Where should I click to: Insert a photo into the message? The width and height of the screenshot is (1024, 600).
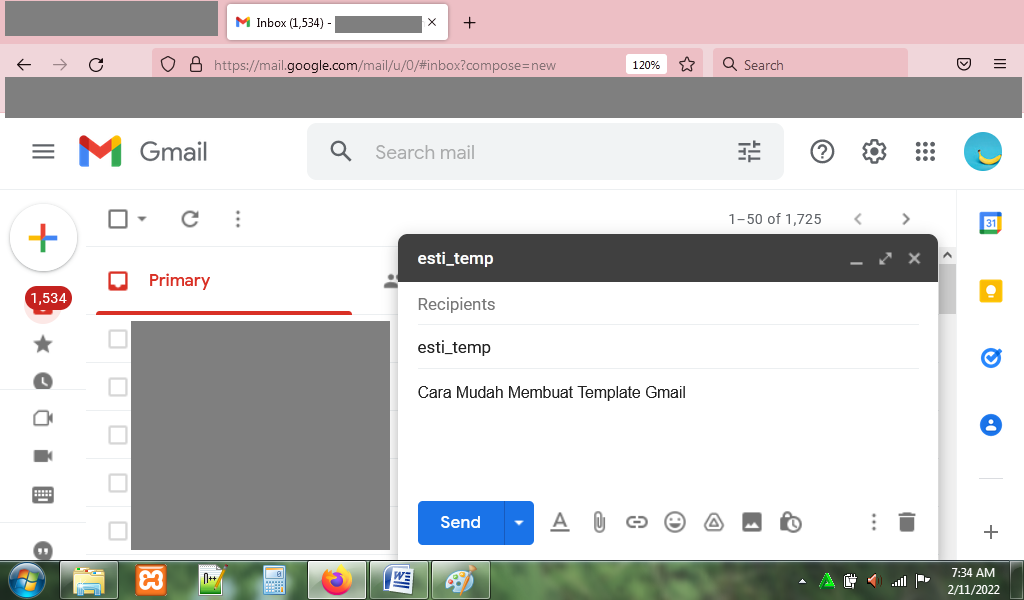pyautogui.click(x=752, y=522)
